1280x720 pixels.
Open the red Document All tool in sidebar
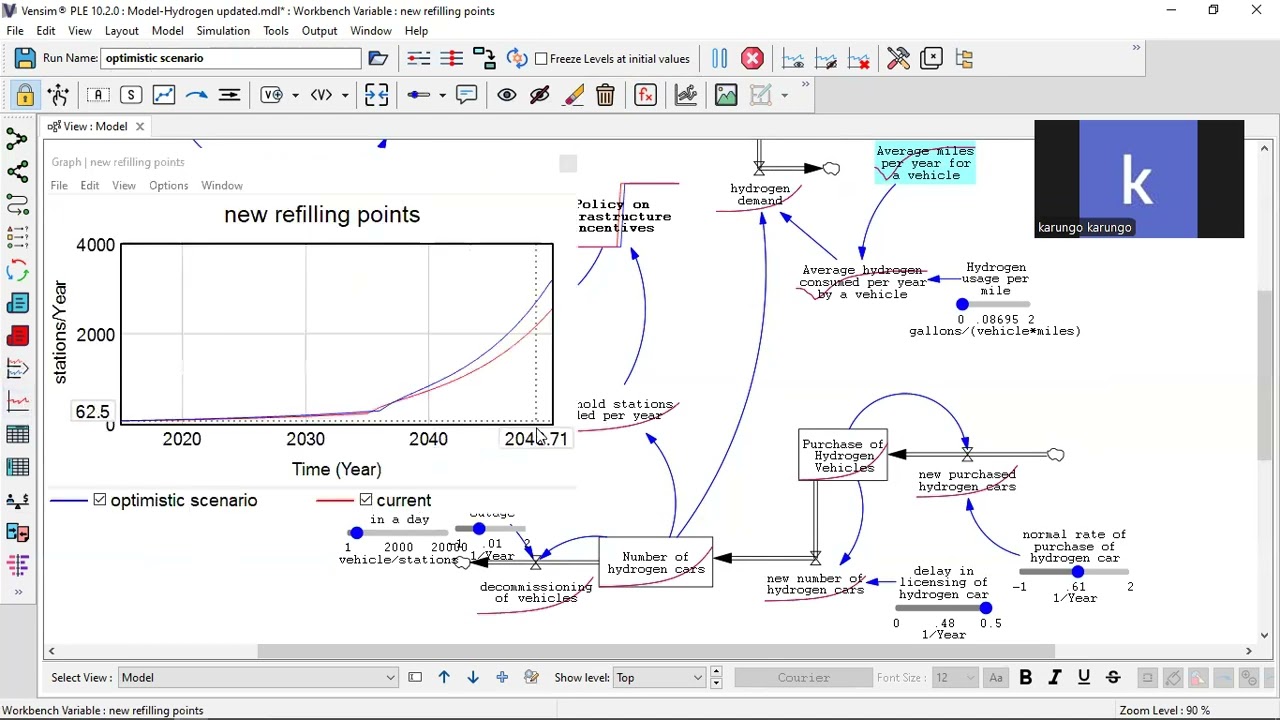coord(17,336)
